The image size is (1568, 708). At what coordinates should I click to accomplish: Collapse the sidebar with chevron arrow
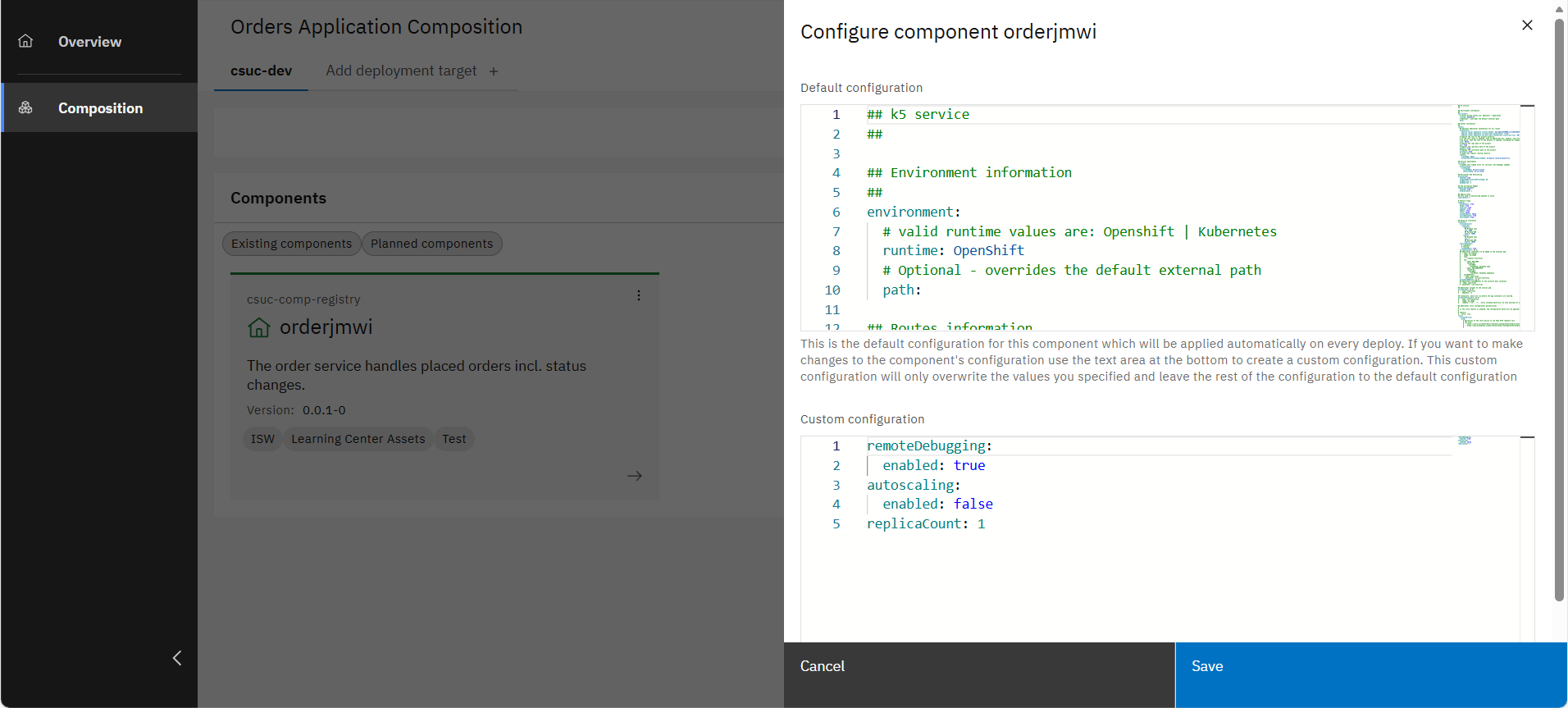tap(177, 658)
